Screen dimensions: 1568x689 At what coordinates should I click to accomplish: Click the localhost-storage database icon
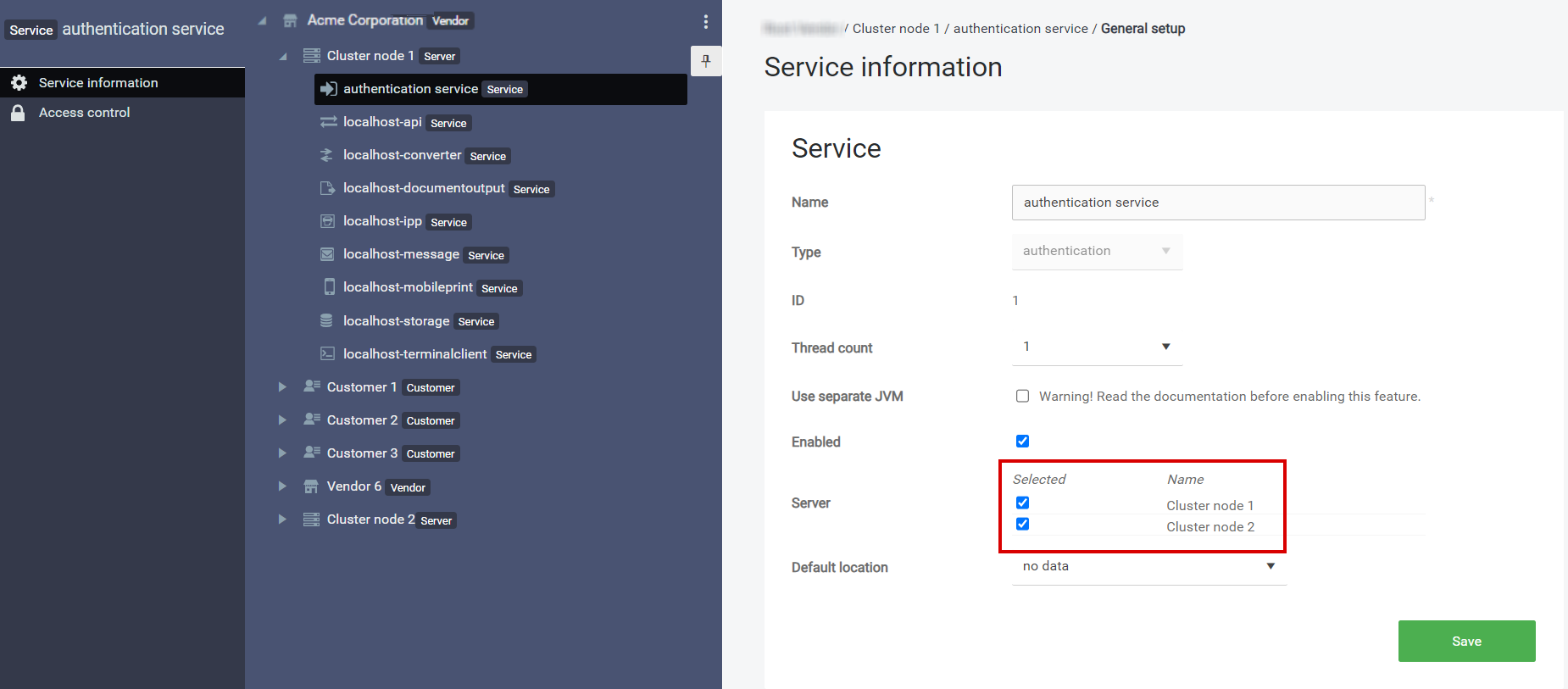(x=326, y=320)
